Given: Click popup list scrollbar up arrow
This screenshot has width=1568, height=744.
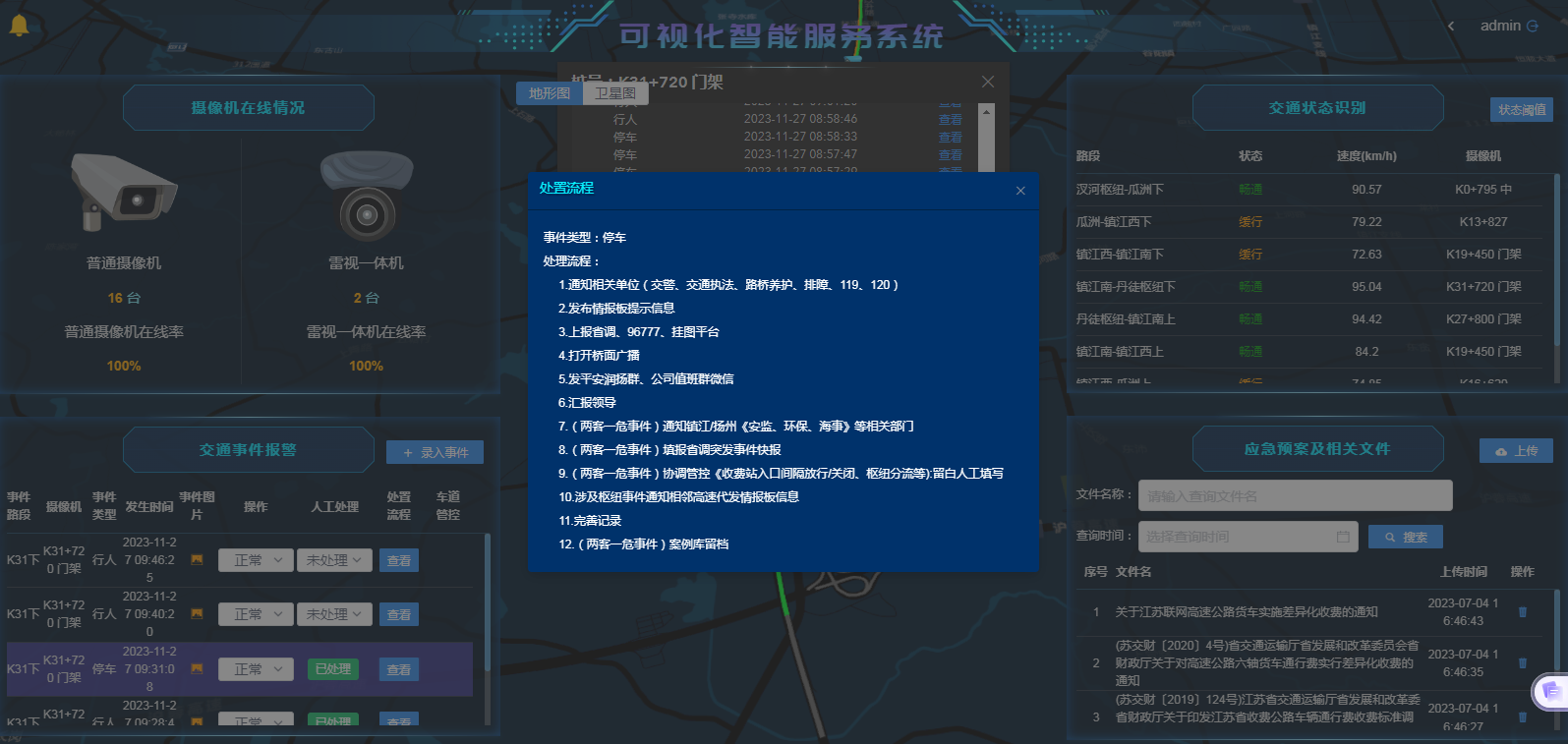Looking at the screenshot, I should point(988,111).
